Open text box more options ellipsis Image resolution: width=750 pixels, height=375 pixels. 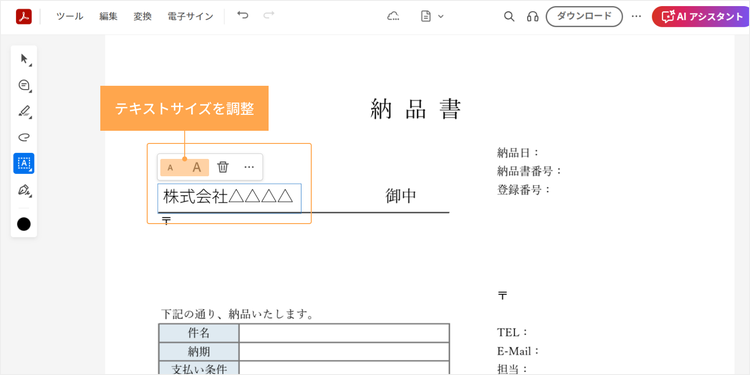tap(249, 167)
